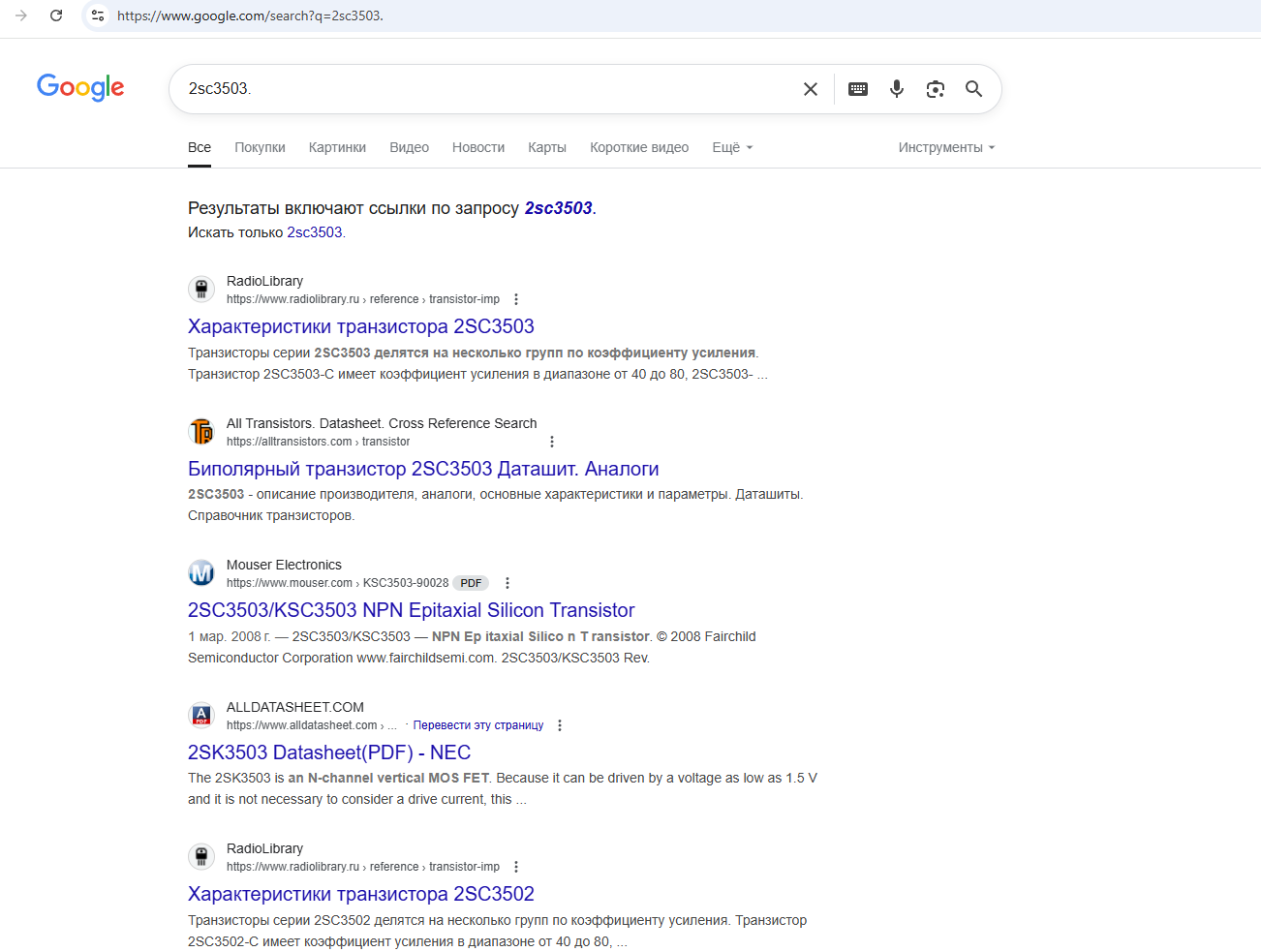Open more options for RadioLibrary 2SC3502 result
Screen dimensions: 1261x952
coord(516,867)
